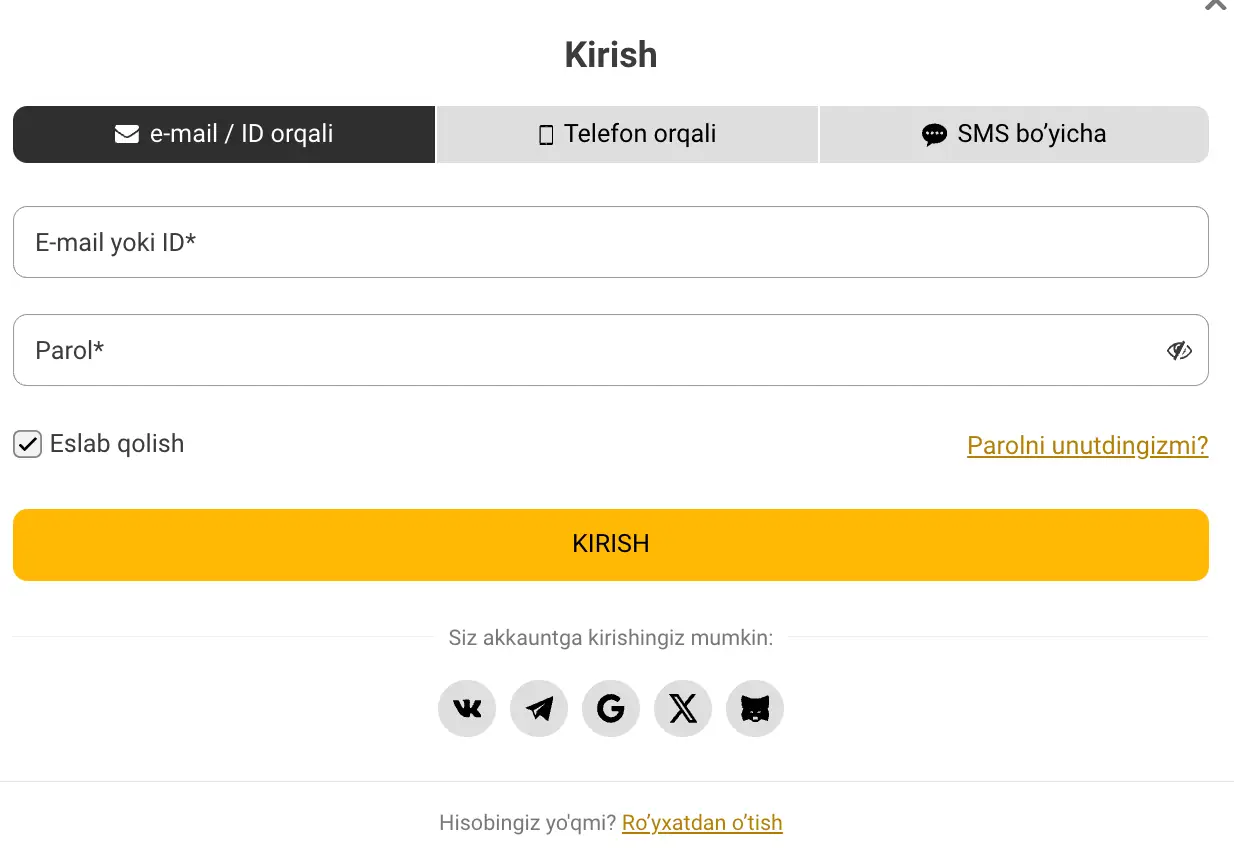Switch to the Telefon orqali tab
This screenshot has height=868, width=1234.
(x=627, y=133)
